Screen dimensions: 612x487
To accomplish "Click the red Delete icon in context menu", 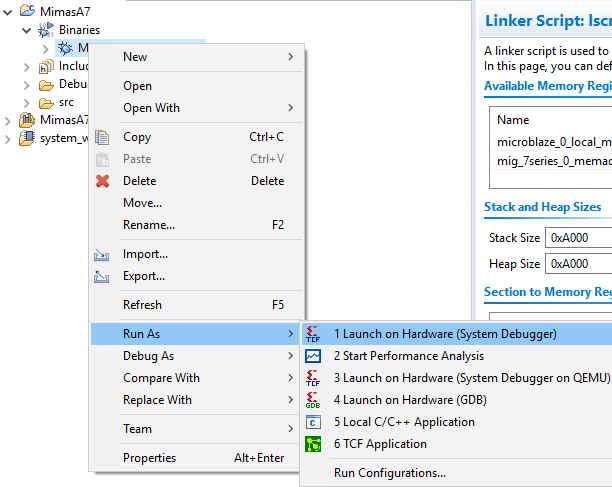I will coord(102,181).
